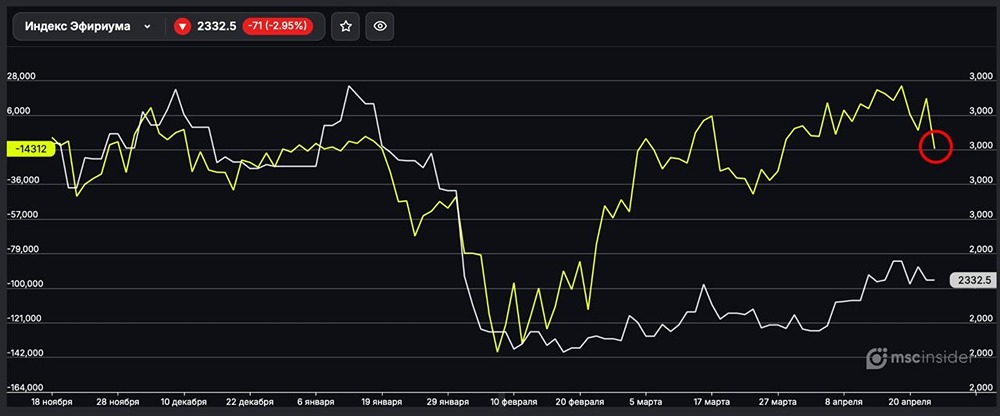Screen dimensions: 1000x416
Task: Click the 2332.5 price in header
Action: 216,27
